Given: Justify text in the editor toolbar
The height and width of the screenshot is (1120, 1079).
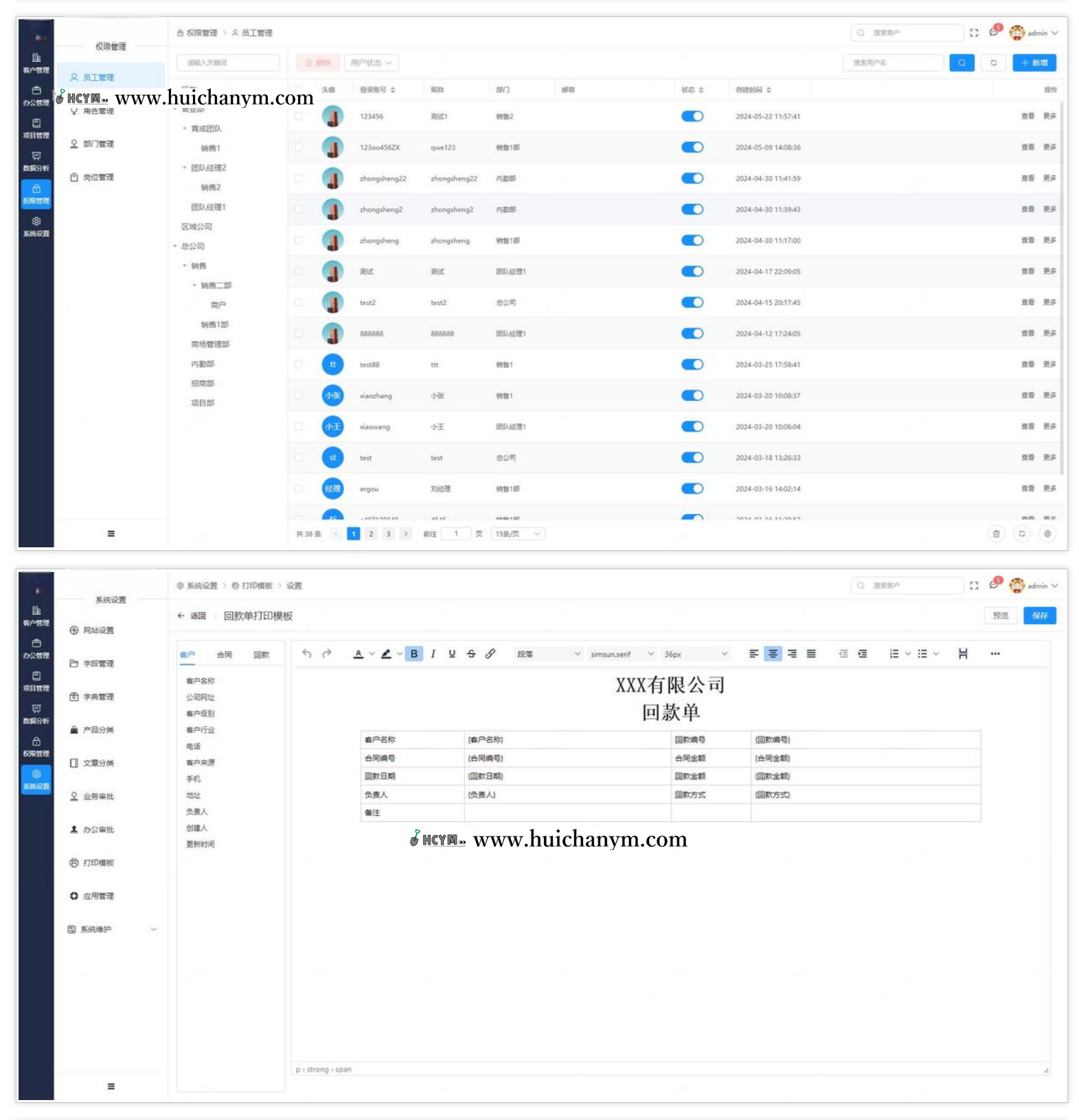Looking at the screenshot, I should pyautogui.click(x=811, y=654).
